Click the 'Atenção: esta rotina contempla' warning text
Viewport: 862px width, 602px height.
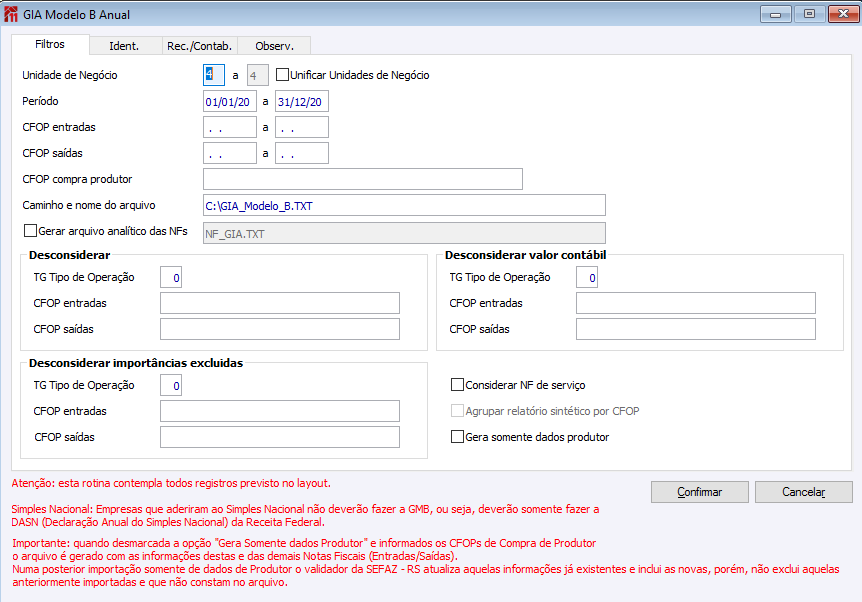[171, 483]
